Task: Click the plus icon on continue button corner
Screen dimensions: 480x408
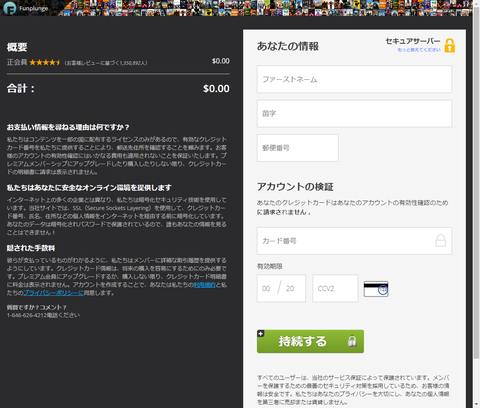Action: tap(261, 333)
